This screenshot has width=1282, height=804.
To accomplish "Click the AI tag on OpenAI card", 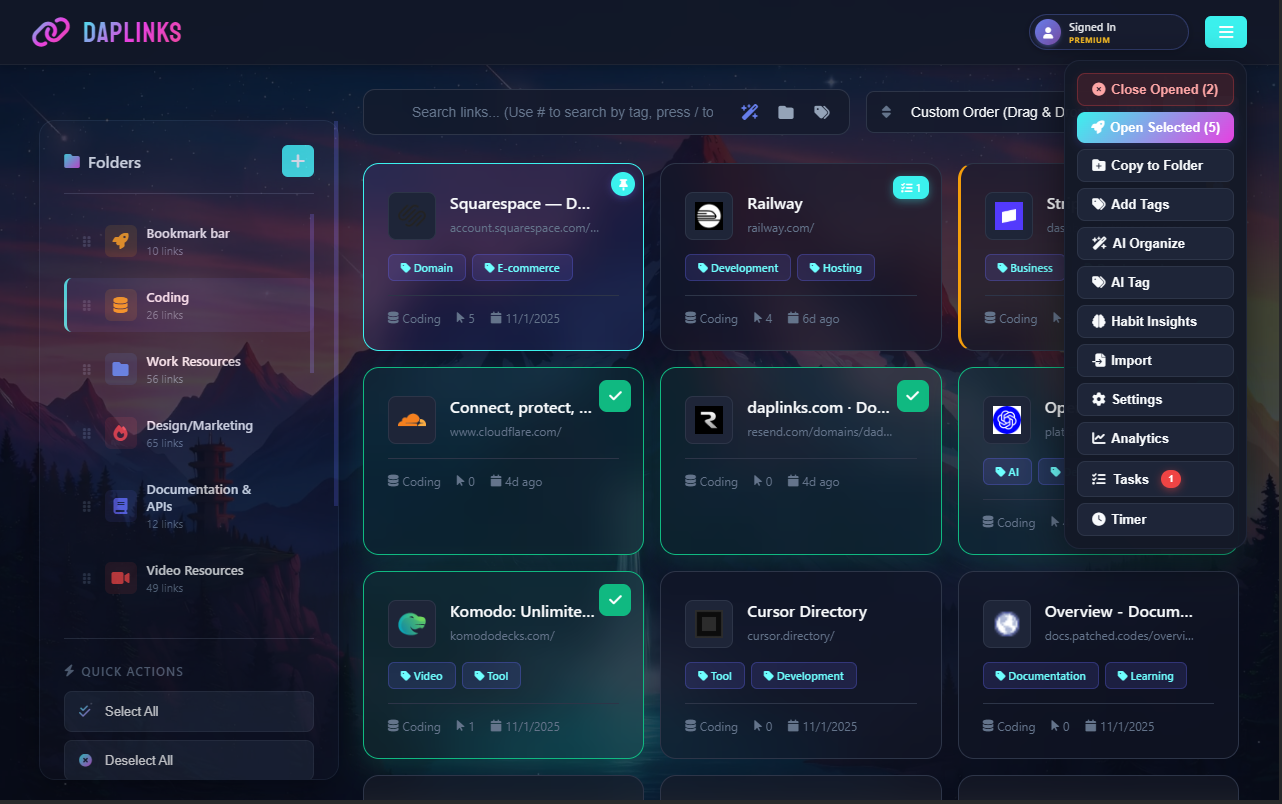I will click(x=1007, y=472).
